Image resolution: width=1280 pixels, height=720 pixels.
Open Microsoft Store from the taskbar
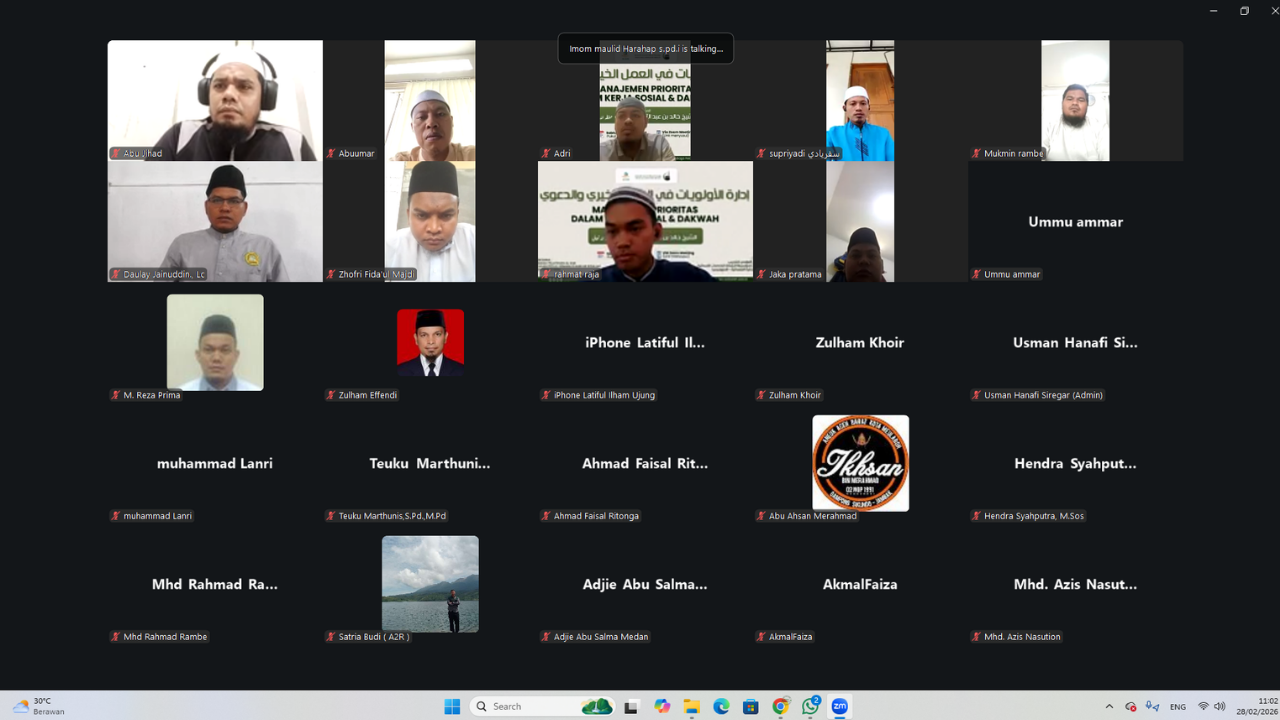[x=751, y=706]
